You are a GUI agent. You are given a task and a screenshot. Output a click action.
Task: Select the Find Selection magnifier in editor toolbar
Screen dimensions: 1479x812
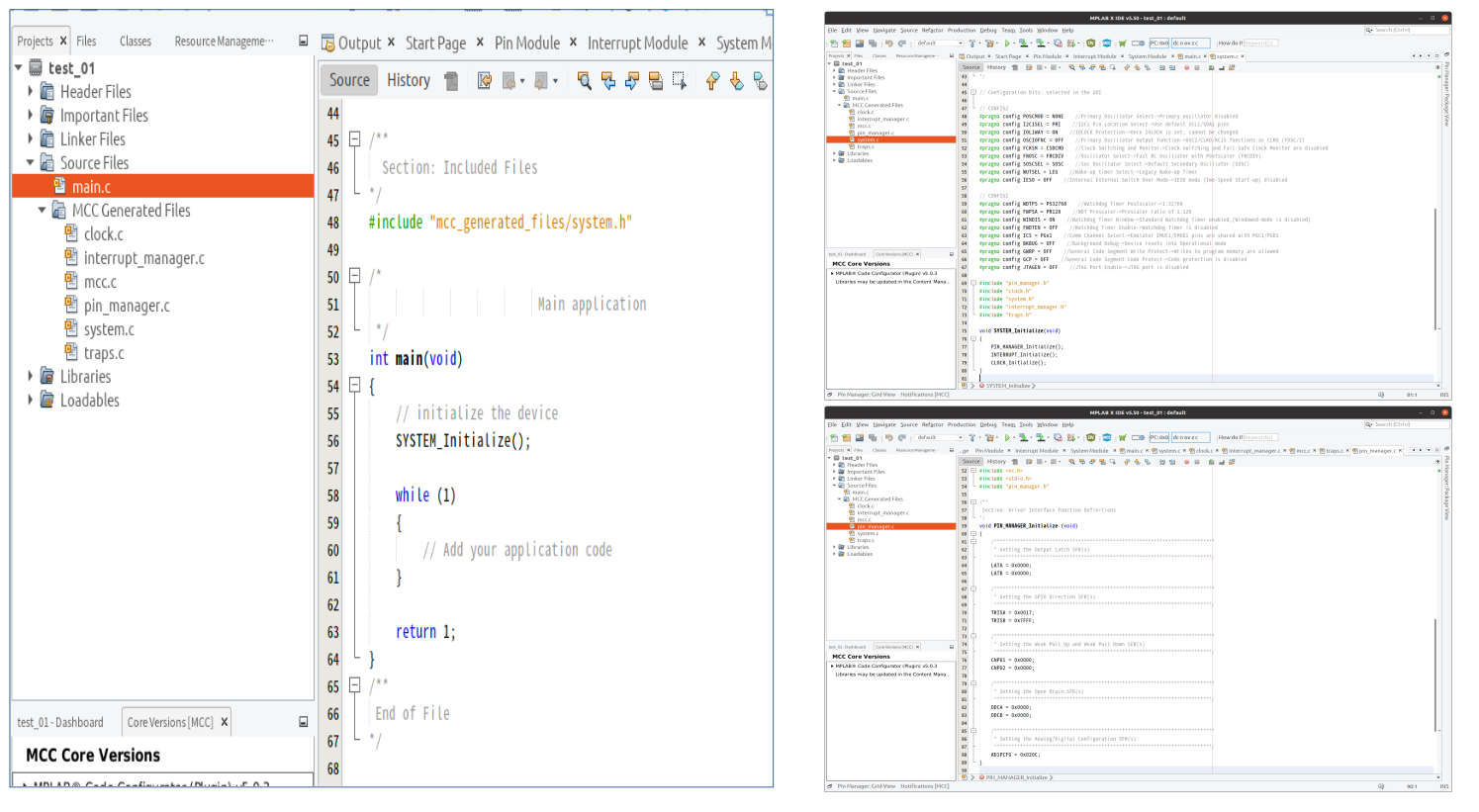(x=583, y=81)
